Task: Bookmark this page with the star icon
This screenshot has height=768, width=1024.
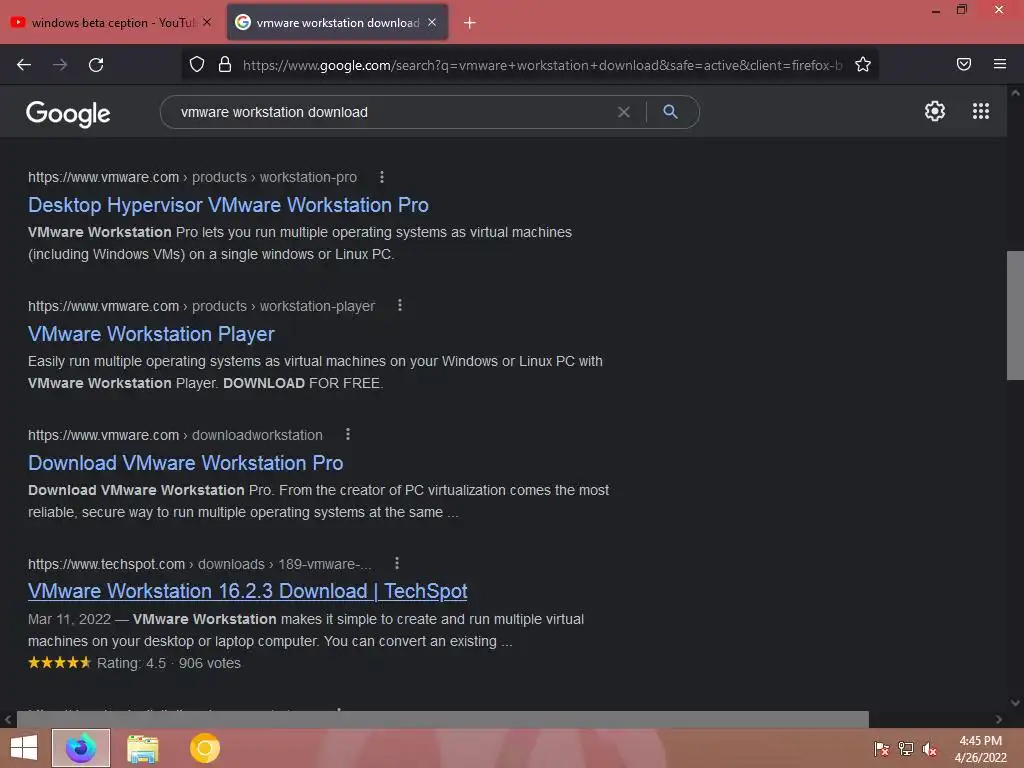Action: tap(863, 64)
